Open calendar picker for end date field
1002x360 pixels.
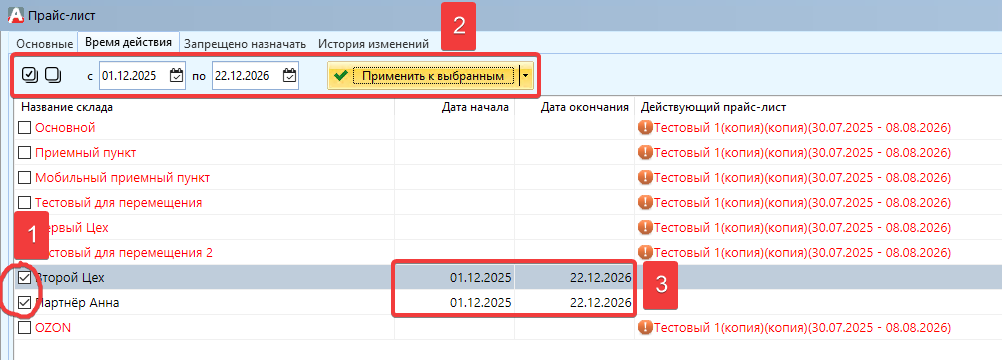[289, 75]
